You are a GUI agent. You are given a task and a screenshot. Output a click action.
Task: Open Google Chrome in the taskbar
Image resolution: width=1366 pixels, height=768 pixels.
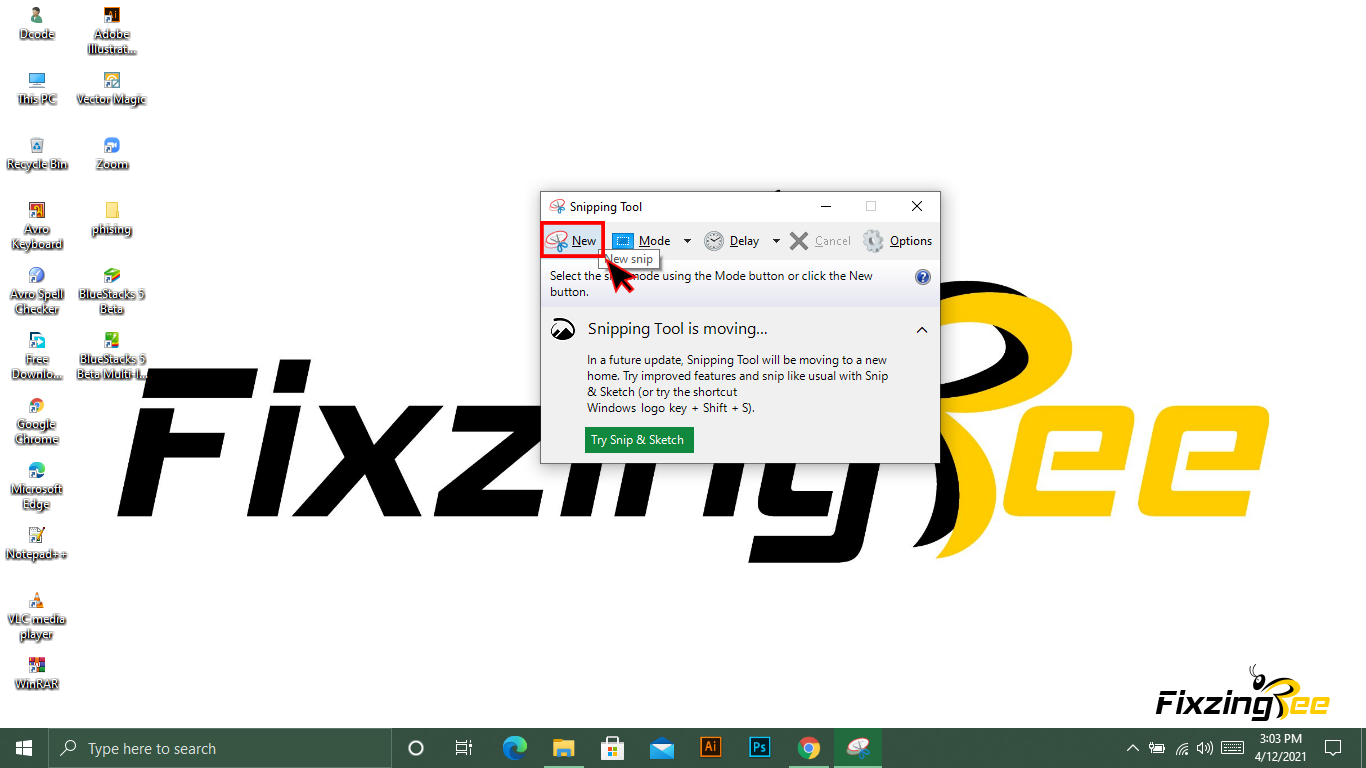tap(809, 747)
